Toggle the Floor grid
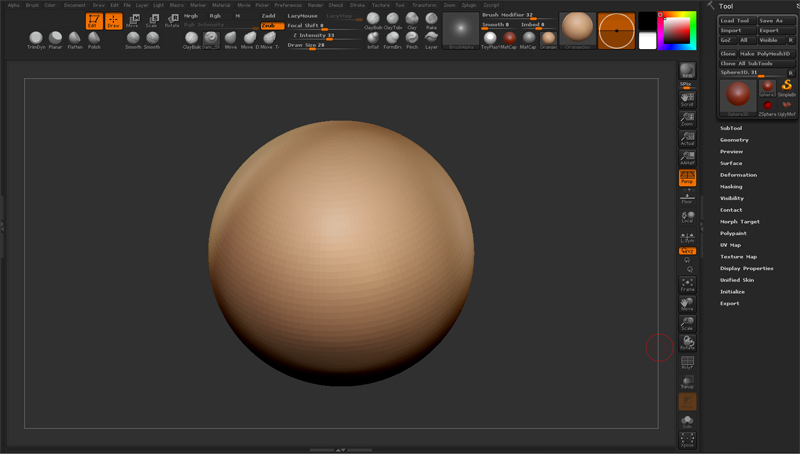This screenshot has width=800, height=454. click(x=687, y=198)
